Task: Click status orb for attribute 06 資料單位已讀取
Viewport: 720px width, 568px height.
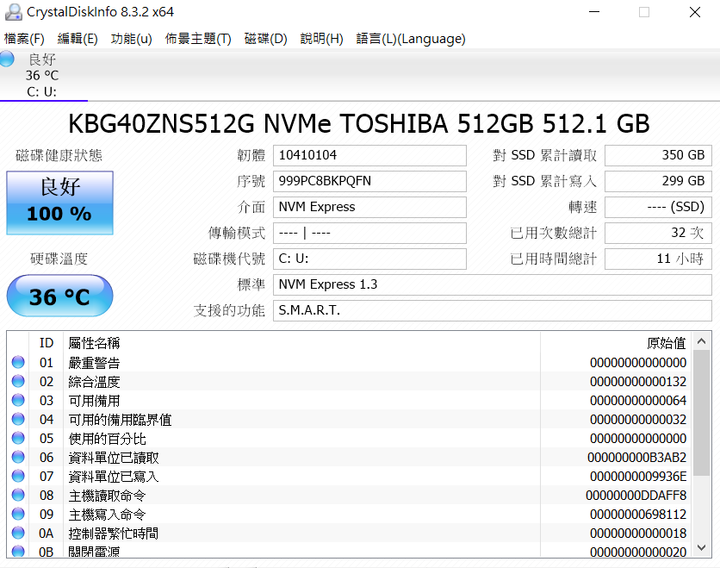Action: [x=18, y=457]
